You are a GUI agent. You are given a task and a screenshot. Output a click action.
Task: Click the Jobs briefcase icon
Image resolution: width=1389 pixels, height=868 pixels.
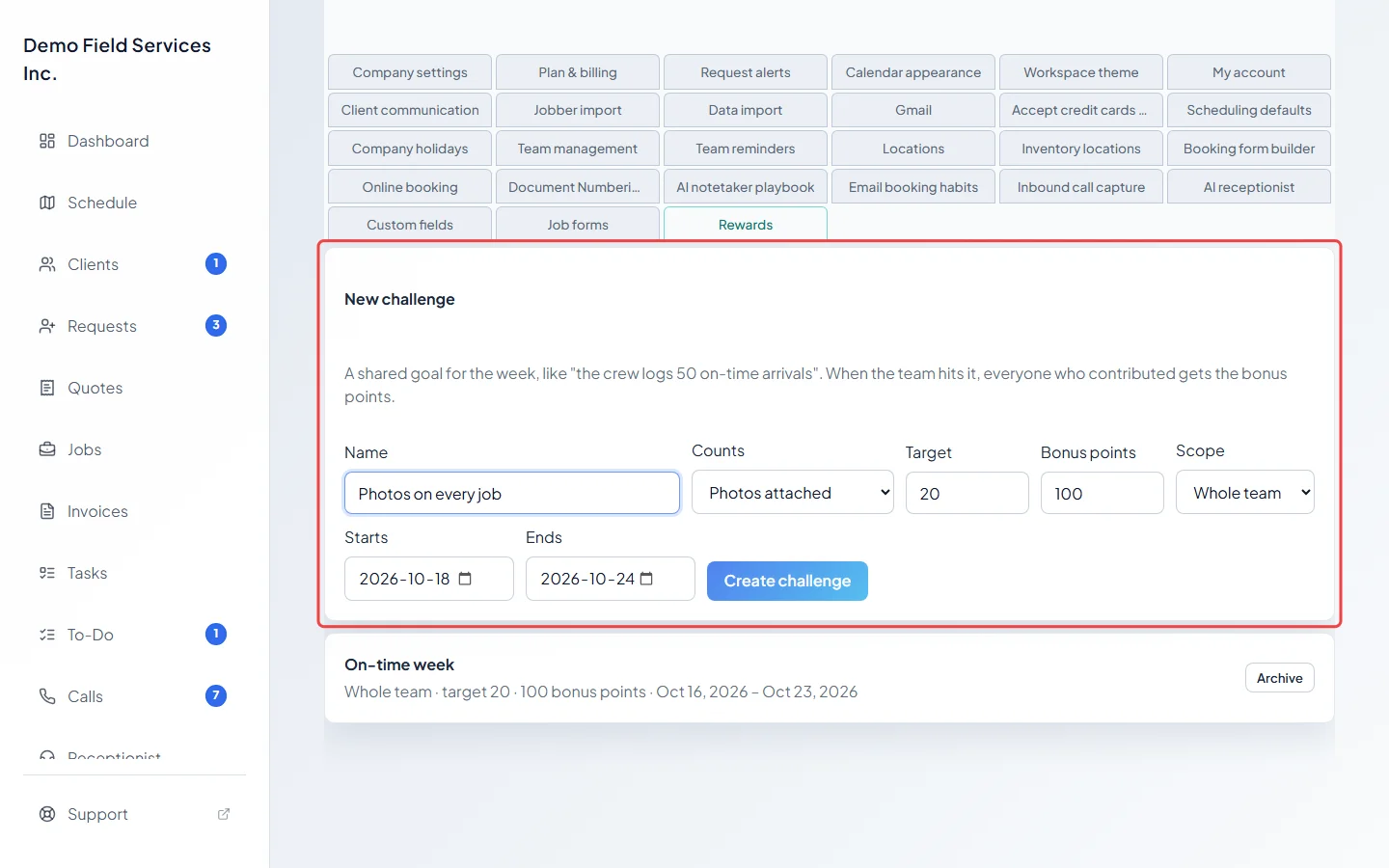coord(47,449)
